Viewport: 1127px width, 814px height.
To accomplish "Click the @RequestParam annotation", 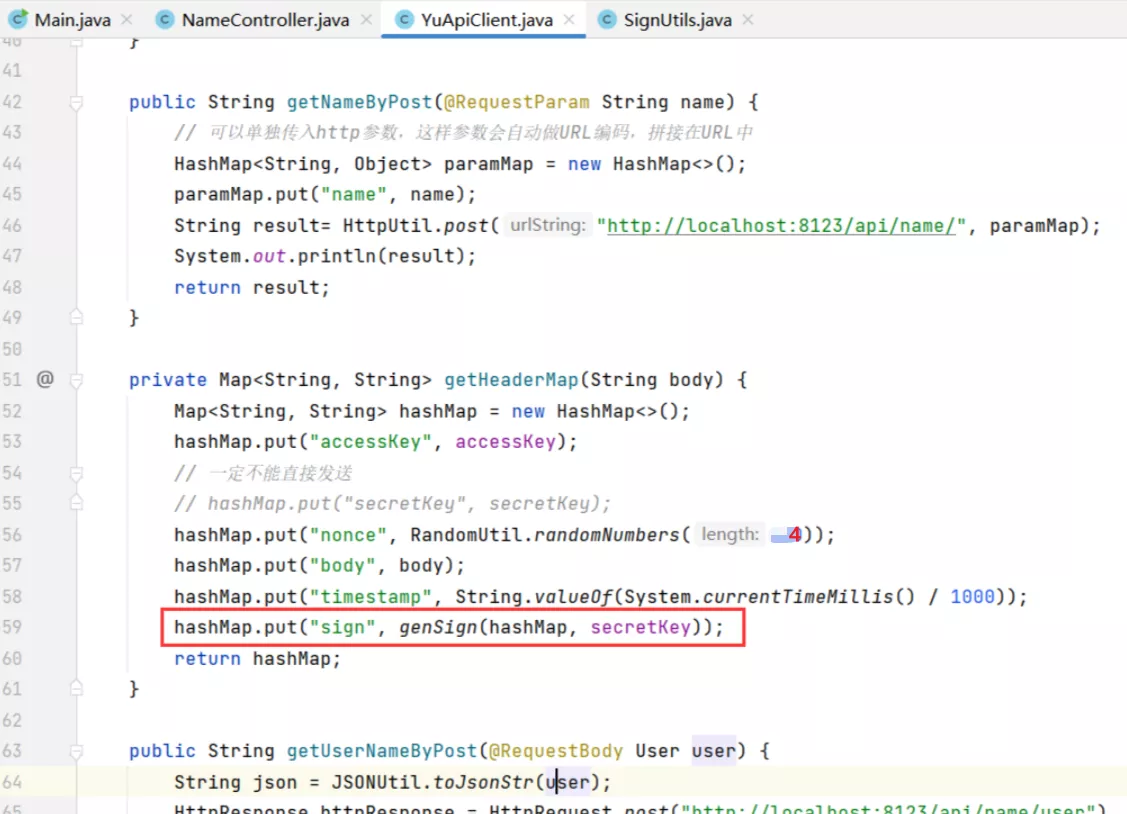I will coord(517,102).
